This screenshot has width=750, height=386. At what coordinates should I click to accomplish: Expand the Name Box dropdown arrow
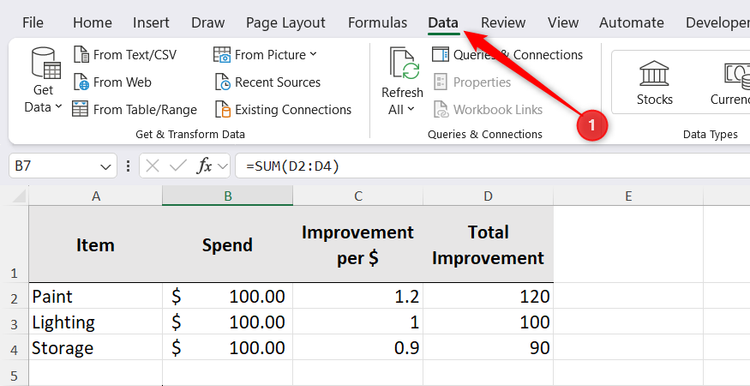coord(105,166)
